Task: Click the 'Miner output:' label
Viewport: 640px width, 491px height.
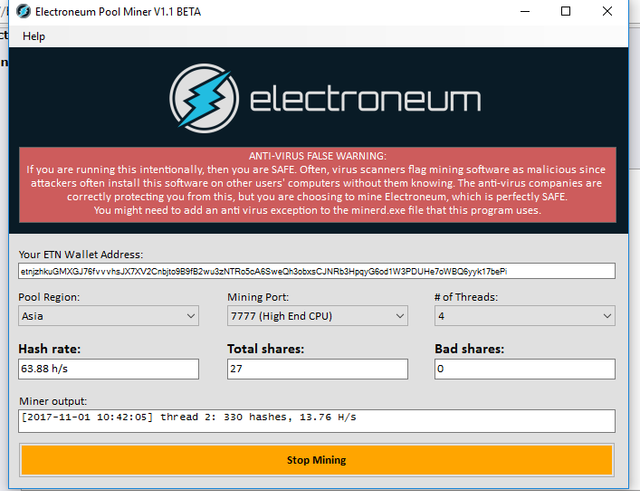Action: 53,401
